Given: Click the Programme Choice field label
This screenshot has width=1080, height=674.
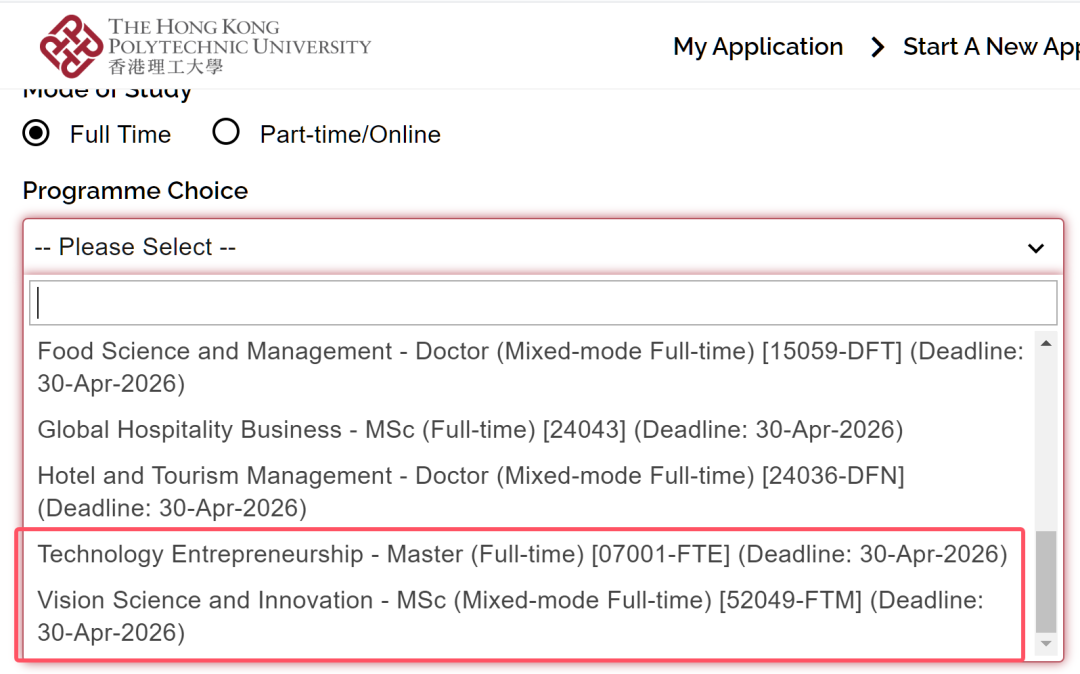Looking at the screenshot, I should pyautogui.click(x=135, y=191).
